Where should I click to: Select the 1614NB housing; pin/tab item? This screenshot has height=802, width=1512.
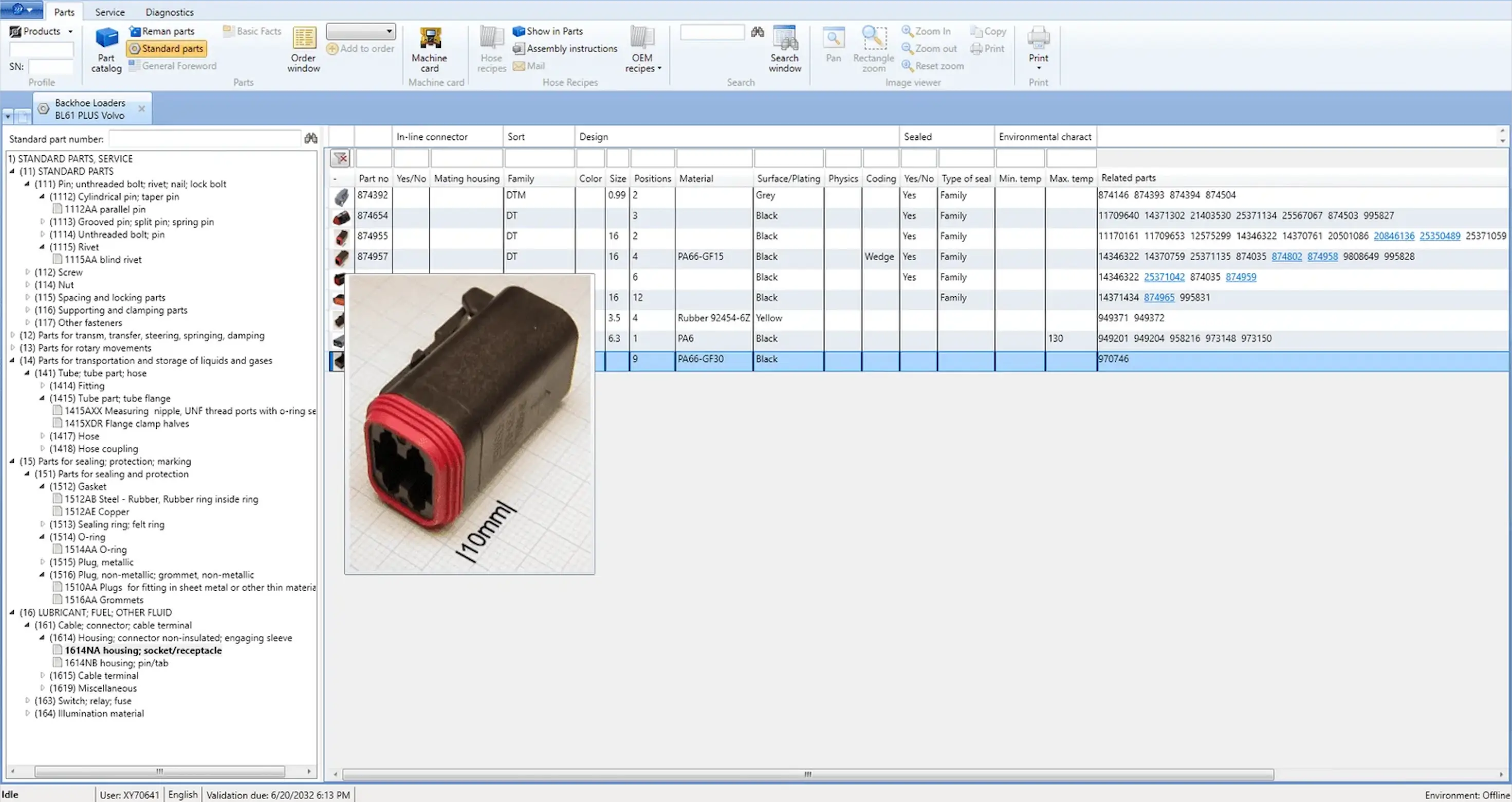pyautogui.click(x=116, y=663)
